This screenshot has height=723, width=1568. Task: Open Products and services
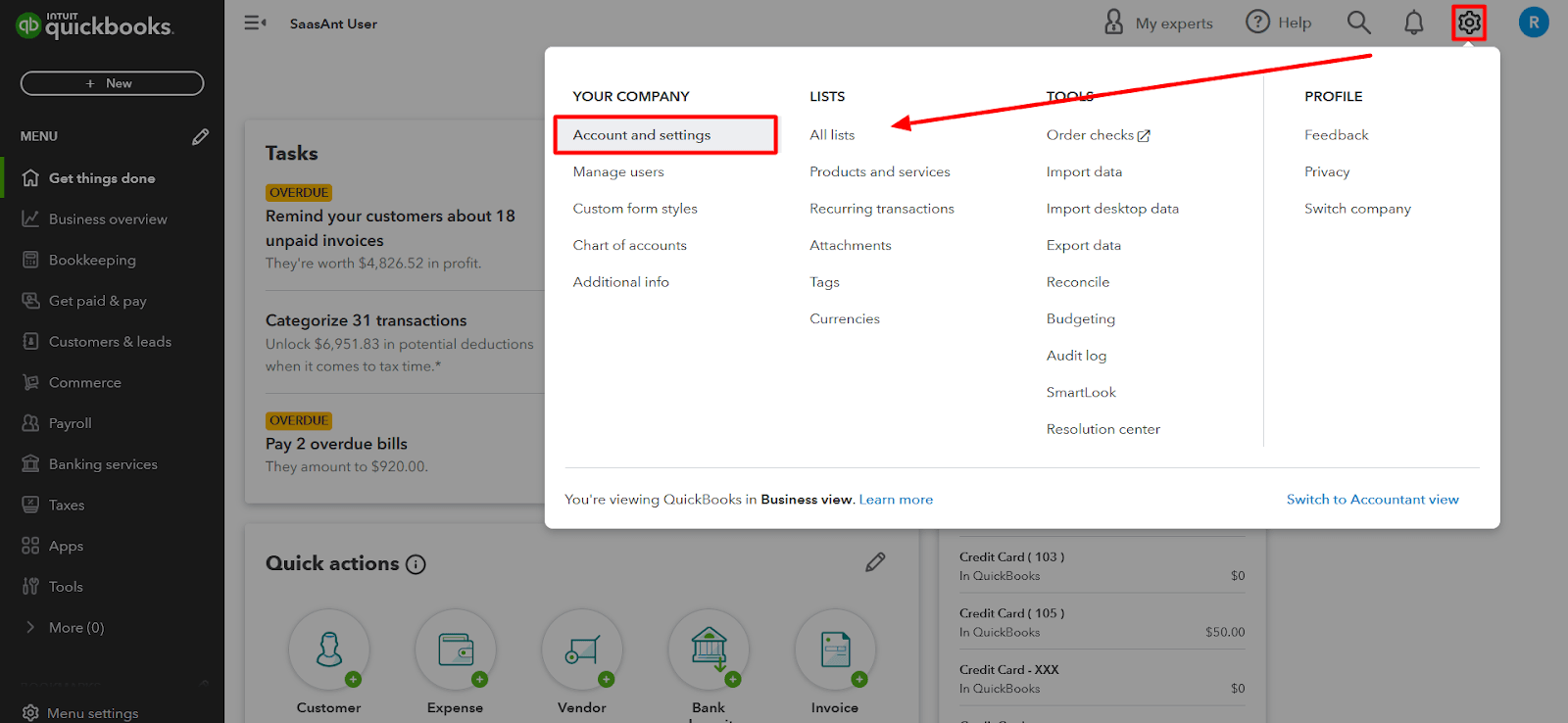pos(880,171)
